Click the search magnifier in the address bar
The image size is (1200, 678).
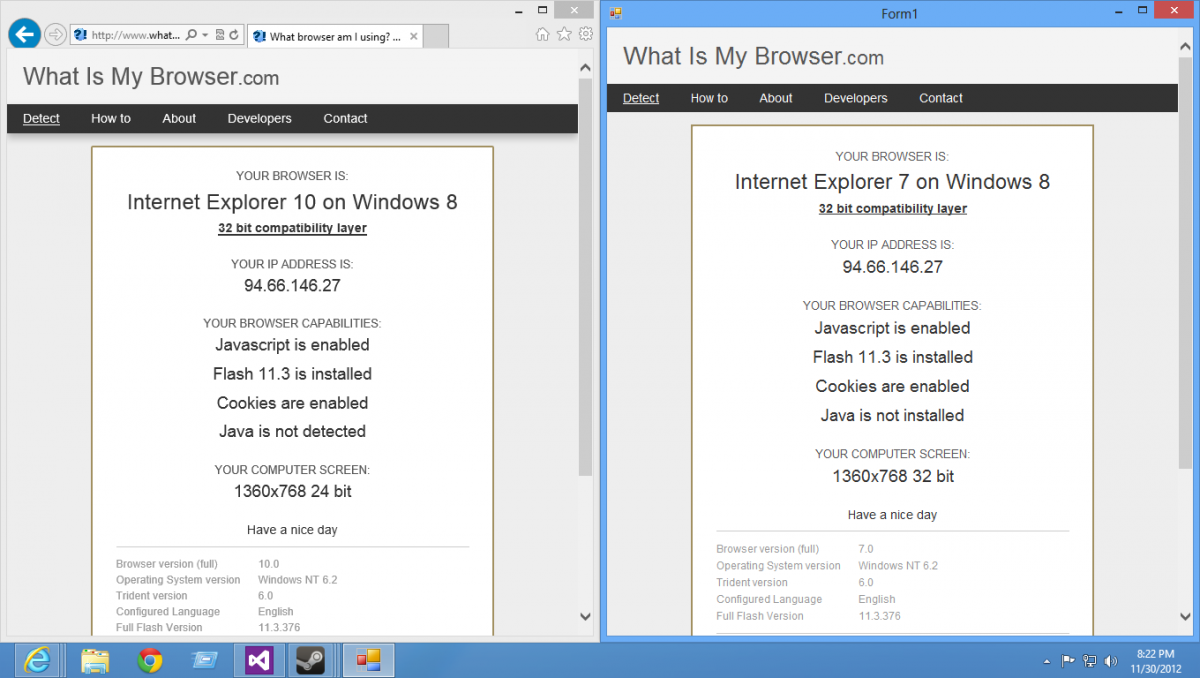coord(192,35)
